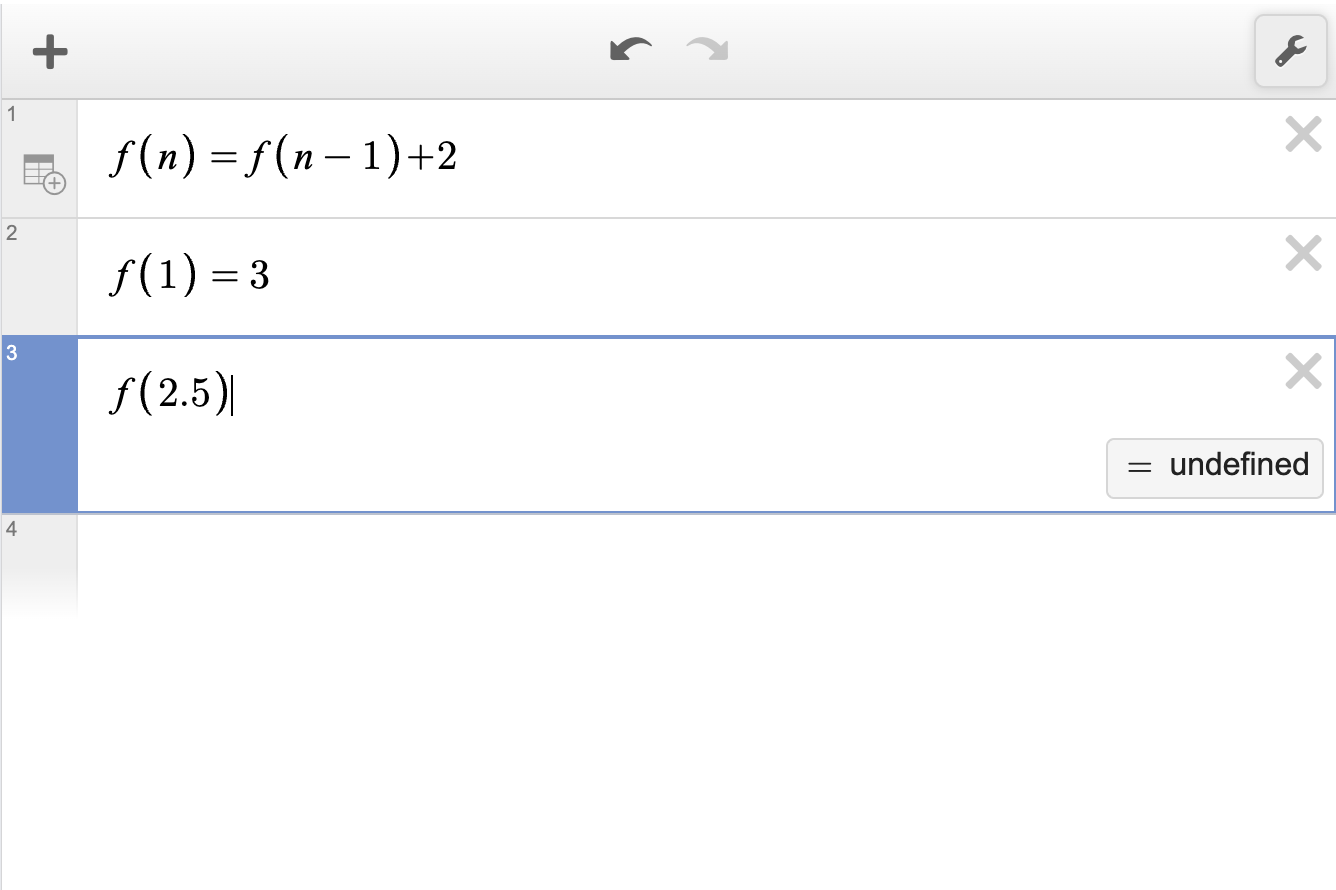Undo the last action
The image size is (1336, 890).
tap(630, 49)
